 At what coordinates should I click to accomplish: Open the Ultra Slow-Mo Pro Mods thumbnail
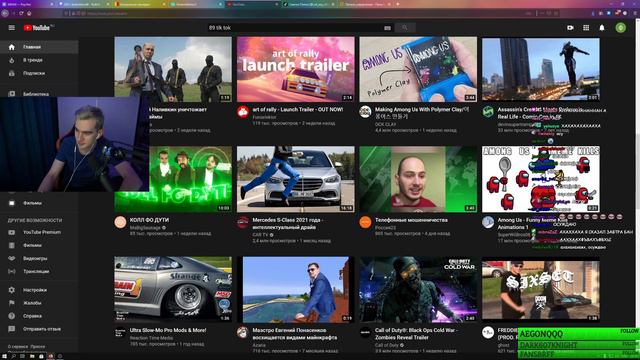[x=173, y=289]
